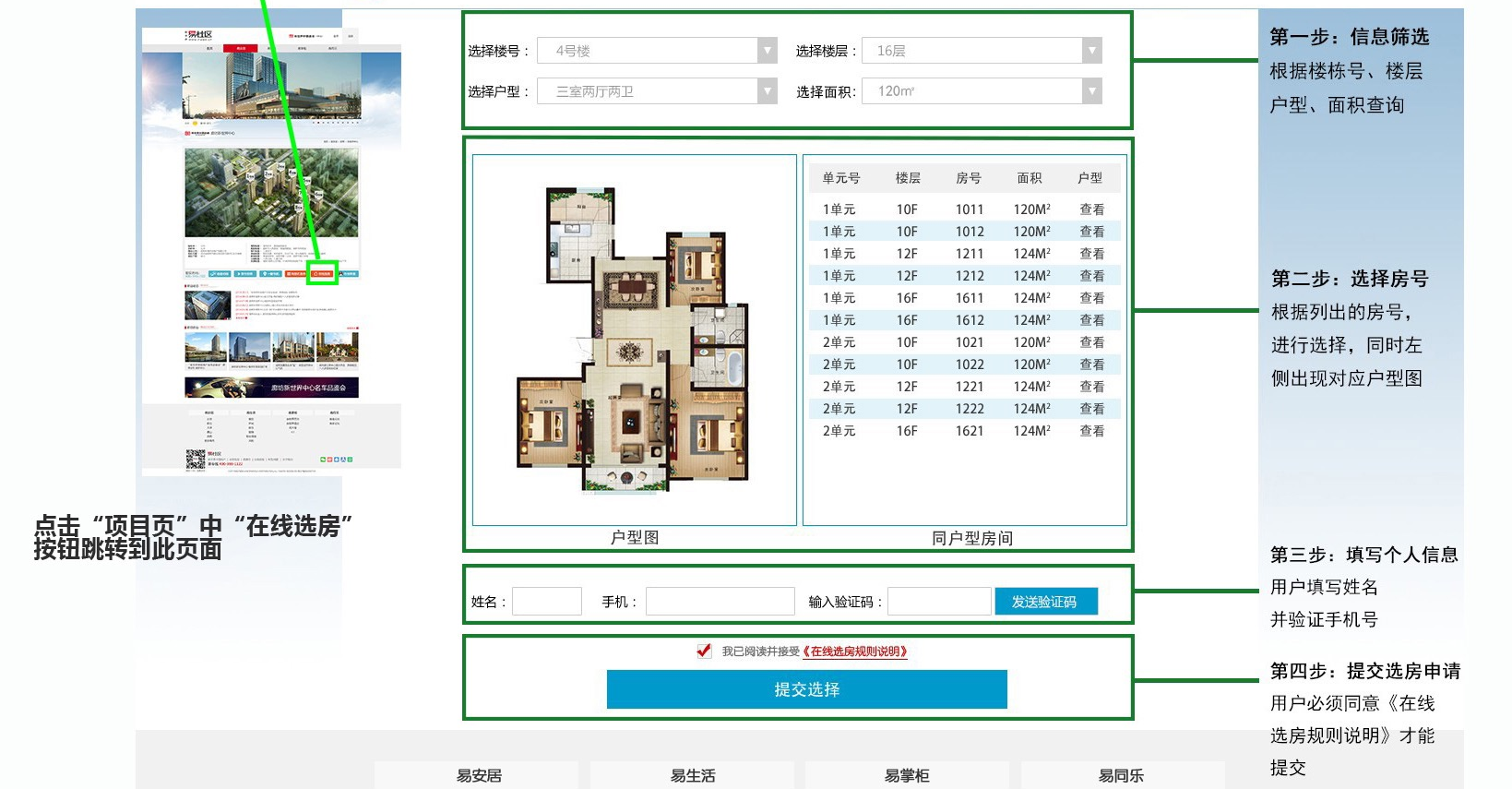The height and width of the screenshot is (789, 1512).
Task: Open the 选择楼号 dropdown showing 4号楼
Action: tap(657, 51)
